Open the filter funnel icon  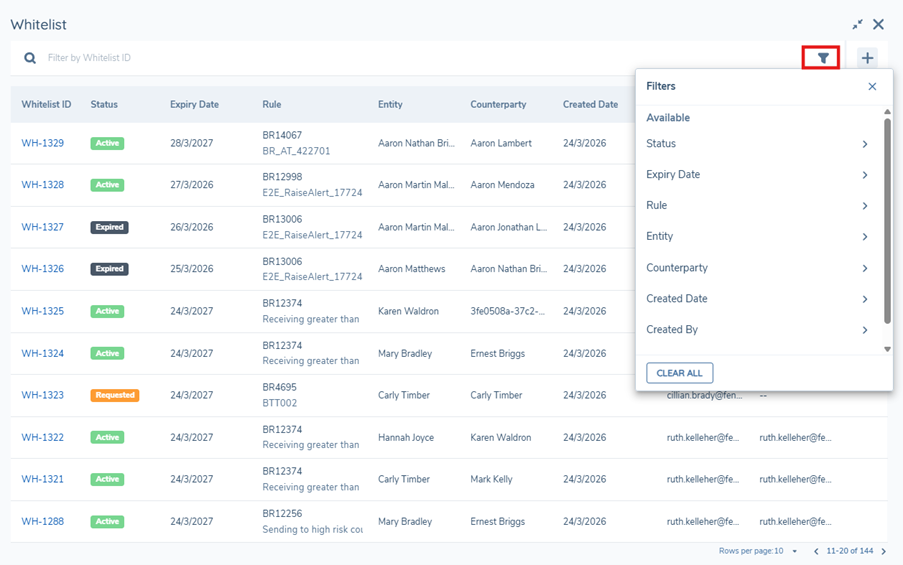[x=823, y=58]
